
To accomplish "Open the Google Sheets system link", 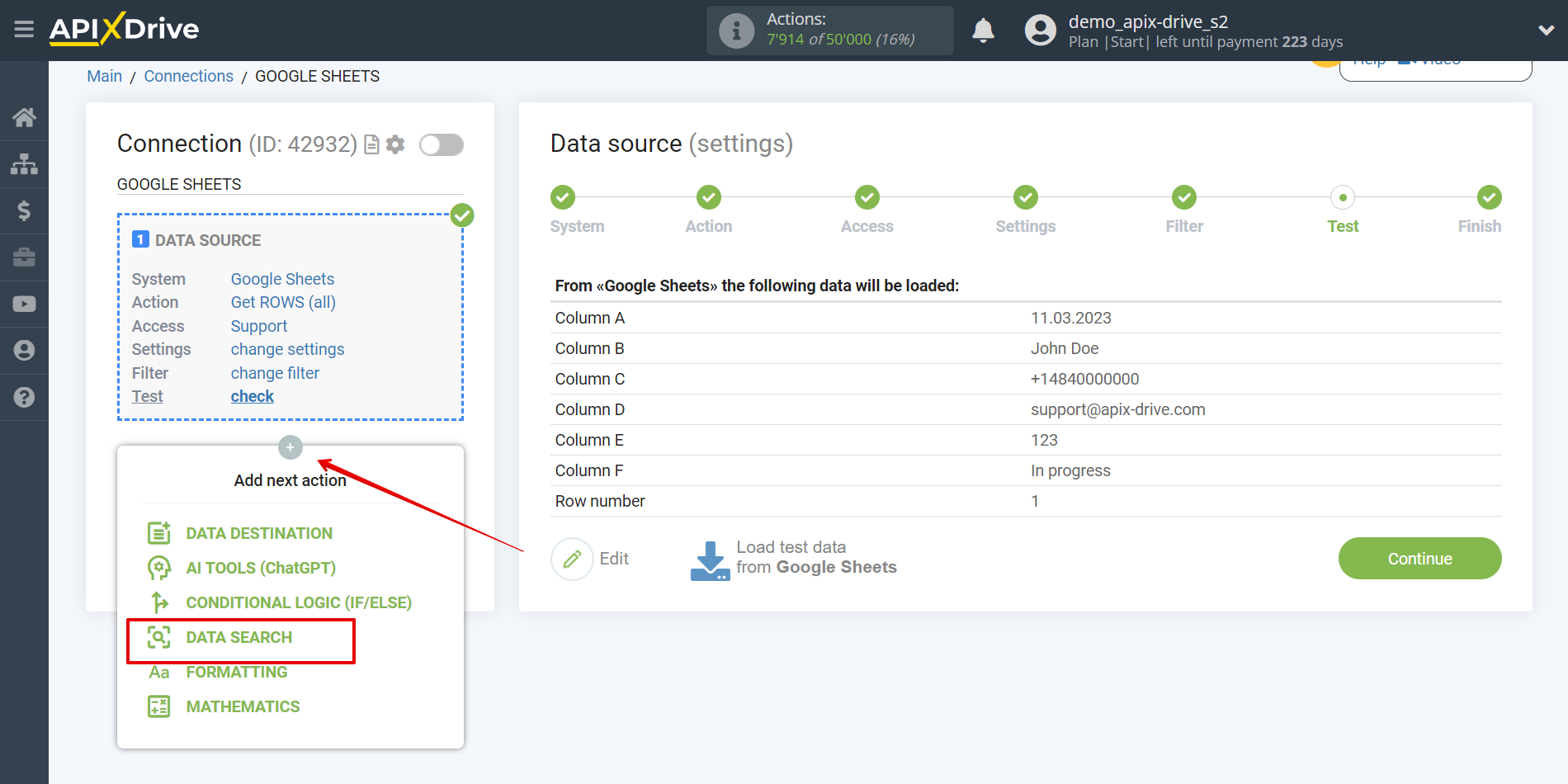I will point(282,279).
